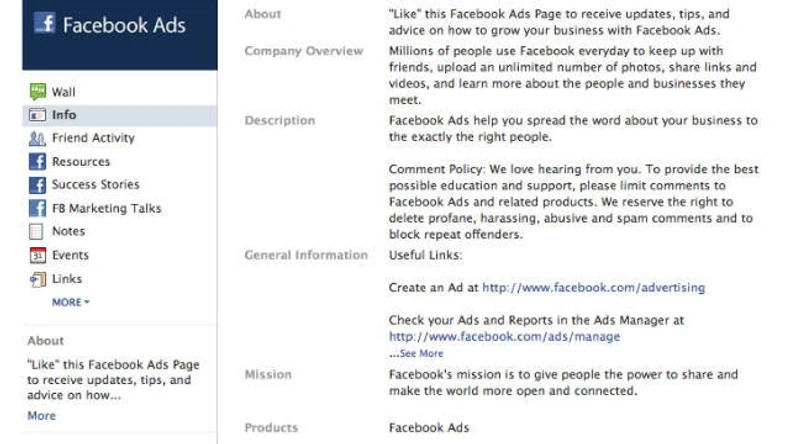Screen dimensions: 790x444
Task: Open the Success Stories tab
Action: (x=96, y=185)
